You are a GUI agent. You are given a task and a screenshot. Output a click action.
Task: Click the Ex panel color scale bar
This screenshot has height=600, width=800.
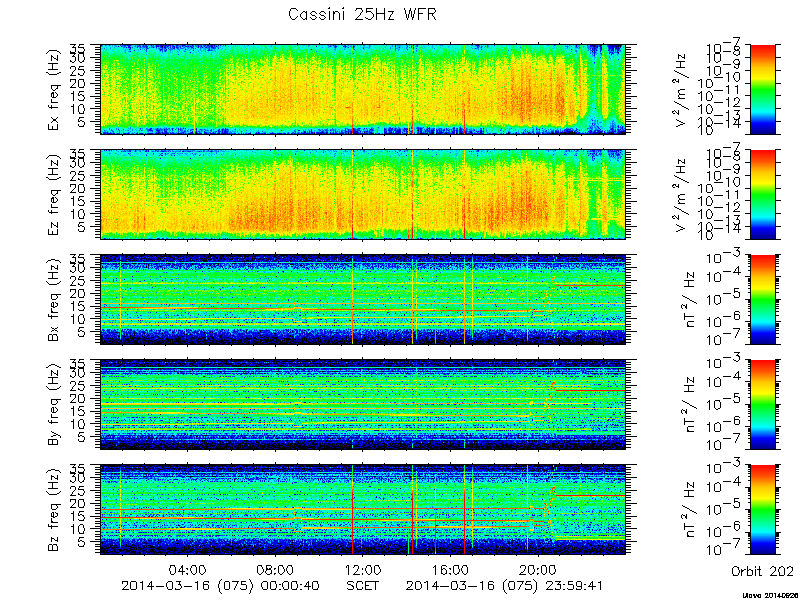[762, 89]
